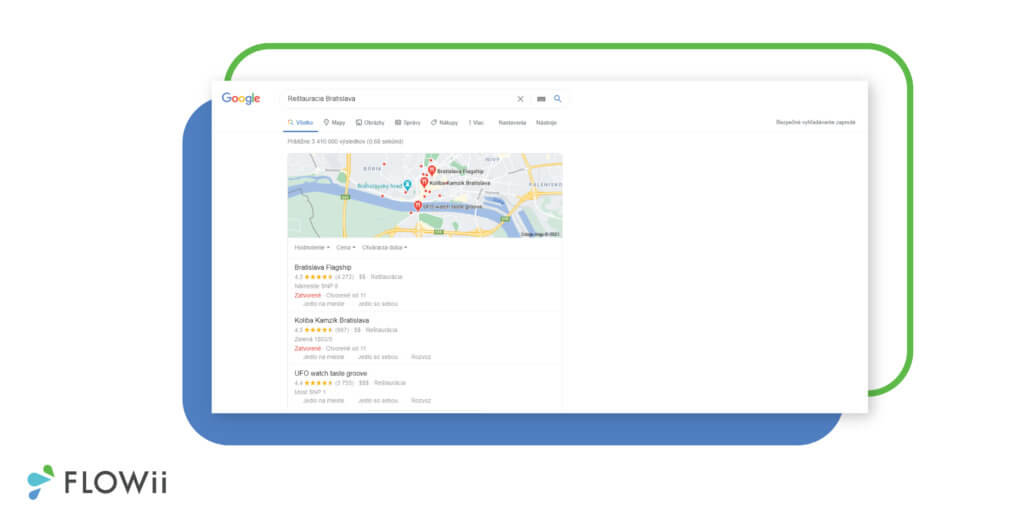Switch to the Nákupy tab
The image size is (1024, 520).
coord(444,123)
